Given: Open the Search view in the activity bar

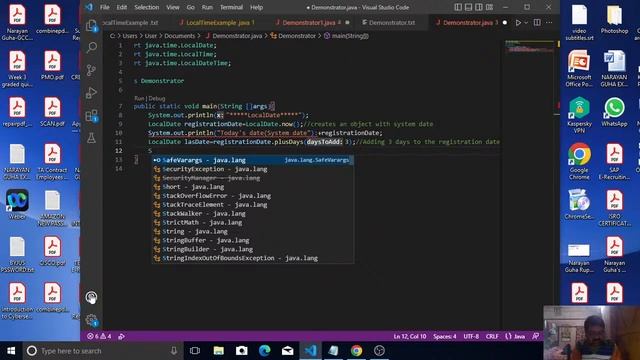Looking at the screenshot, I should point(91,47).
